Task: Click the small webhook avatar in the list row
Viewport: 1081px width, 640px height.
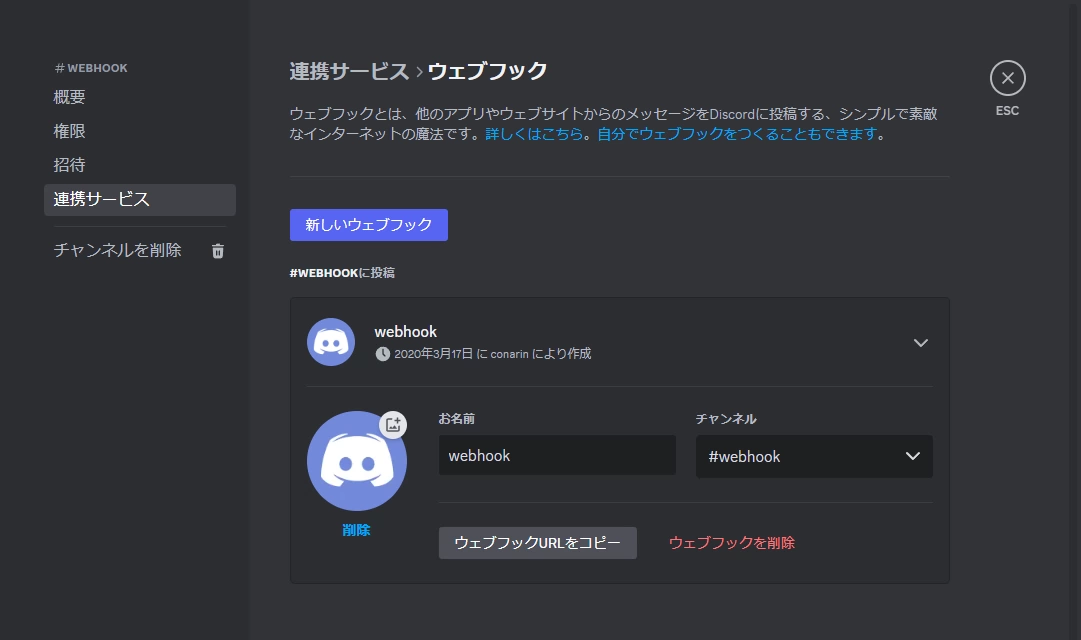Action: tap(331, 342)
